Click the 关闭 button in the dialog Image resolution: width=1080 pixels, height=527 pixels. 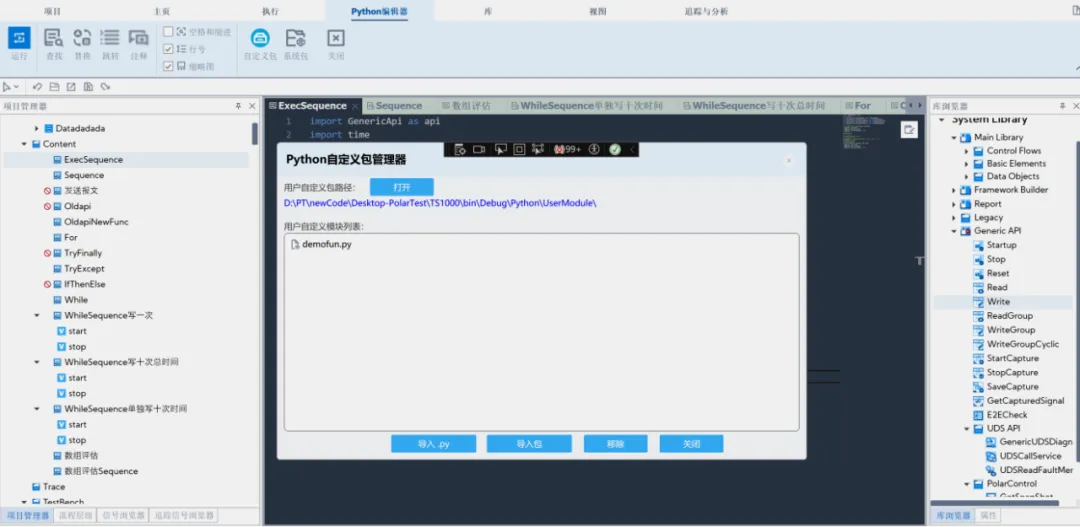(x=692, y=444)
